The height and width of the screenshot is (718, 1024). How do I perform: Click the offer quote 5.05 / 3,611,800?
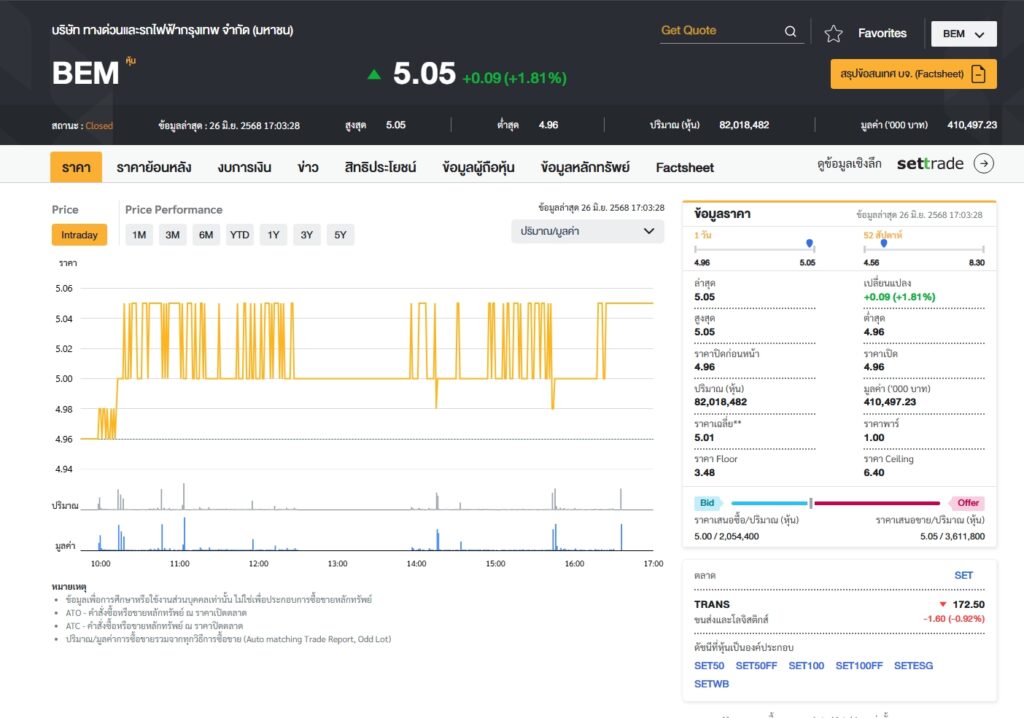pyautogui.click(x=952, y=536)
